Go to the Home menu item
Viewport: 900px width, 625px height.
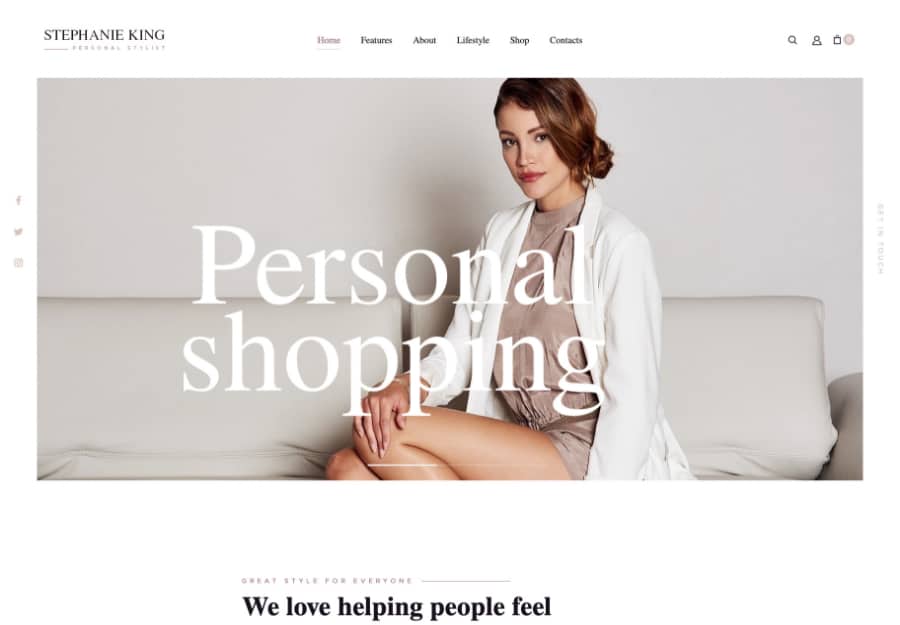point(328,40)
